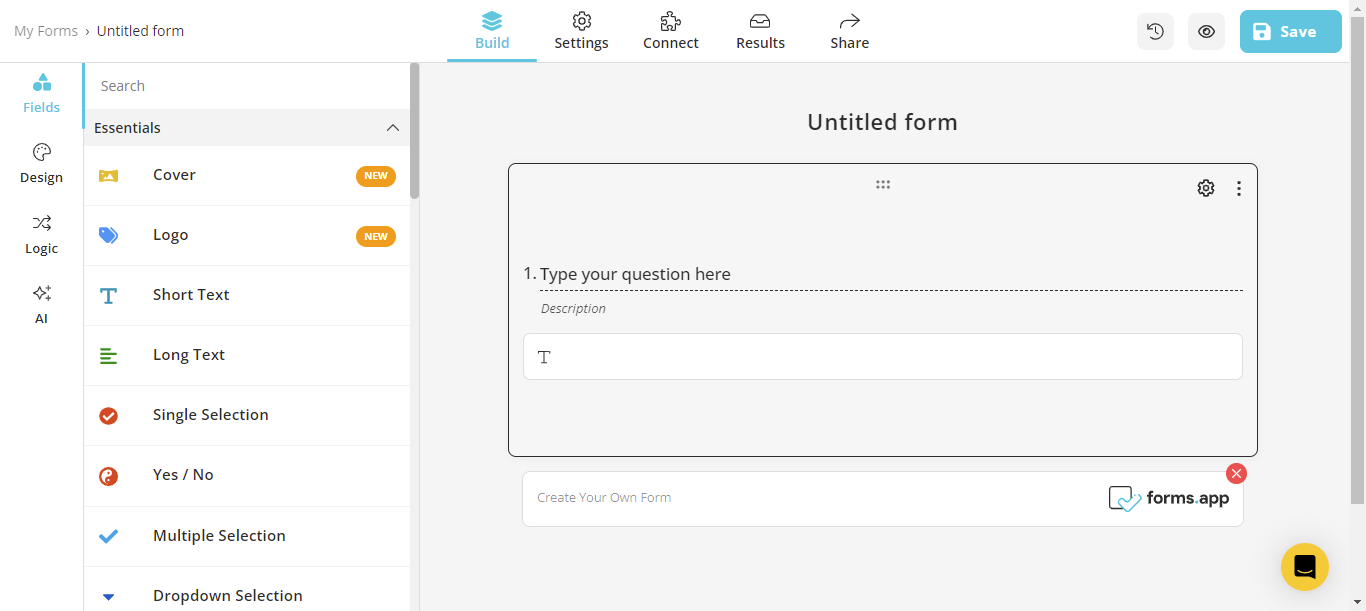The height and width of the screenshot is (611, 1366).
Task: Open the three-dot menu on the question block
Action: pyautogui.click(x=1239, y=187)
